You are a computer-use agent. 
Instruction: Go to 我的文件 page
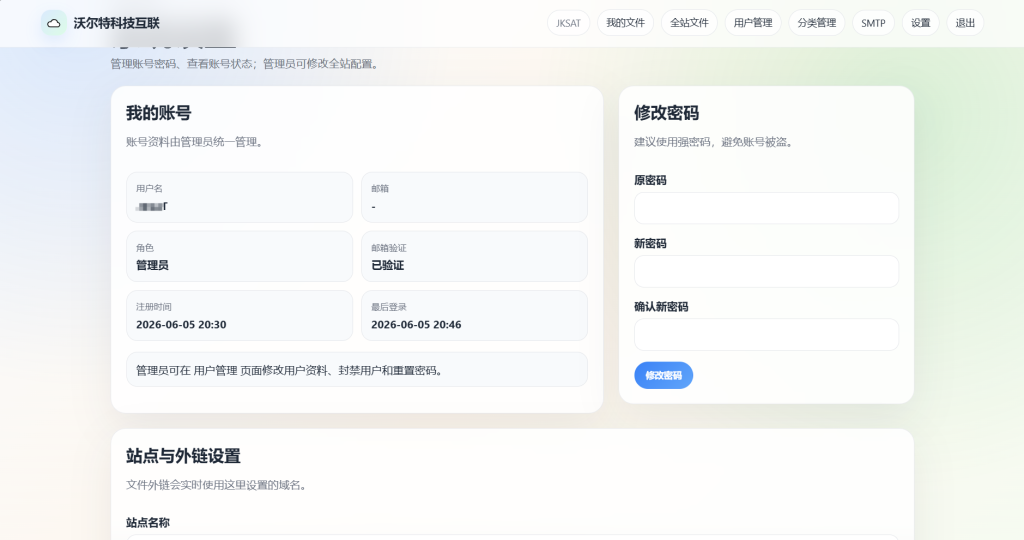pyautogui.click(x=625, y=23)
